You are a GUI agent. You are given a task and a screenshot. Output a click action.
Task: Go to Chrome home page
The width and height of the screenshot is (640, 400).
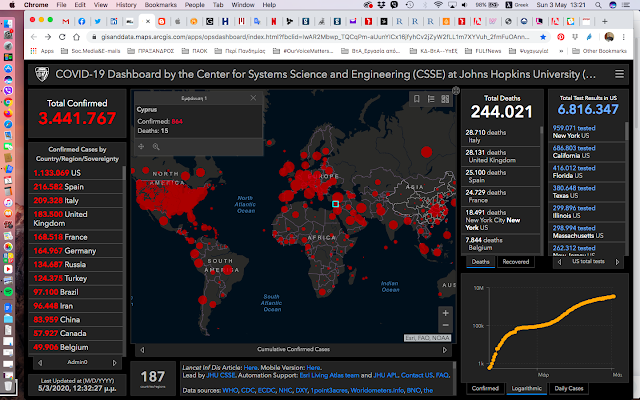[76, 37]
